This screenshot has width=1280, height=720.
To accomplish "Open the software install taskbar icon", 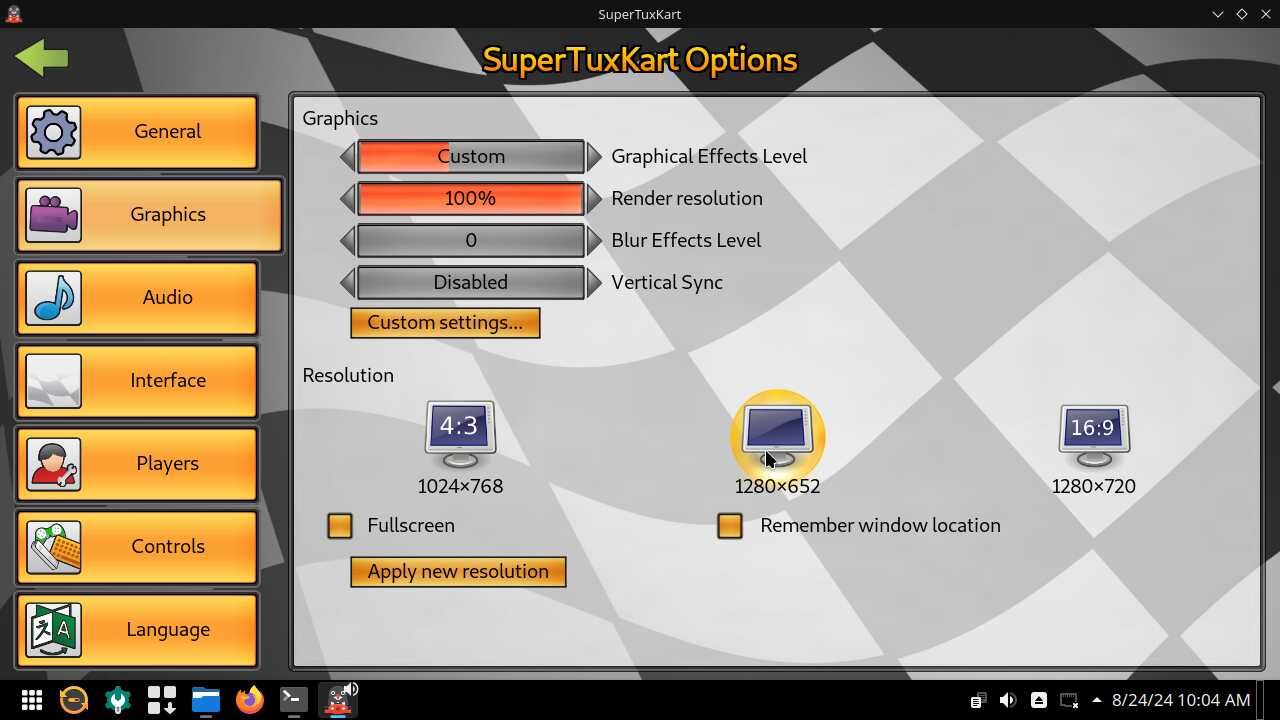I will [x=162, y=700].
